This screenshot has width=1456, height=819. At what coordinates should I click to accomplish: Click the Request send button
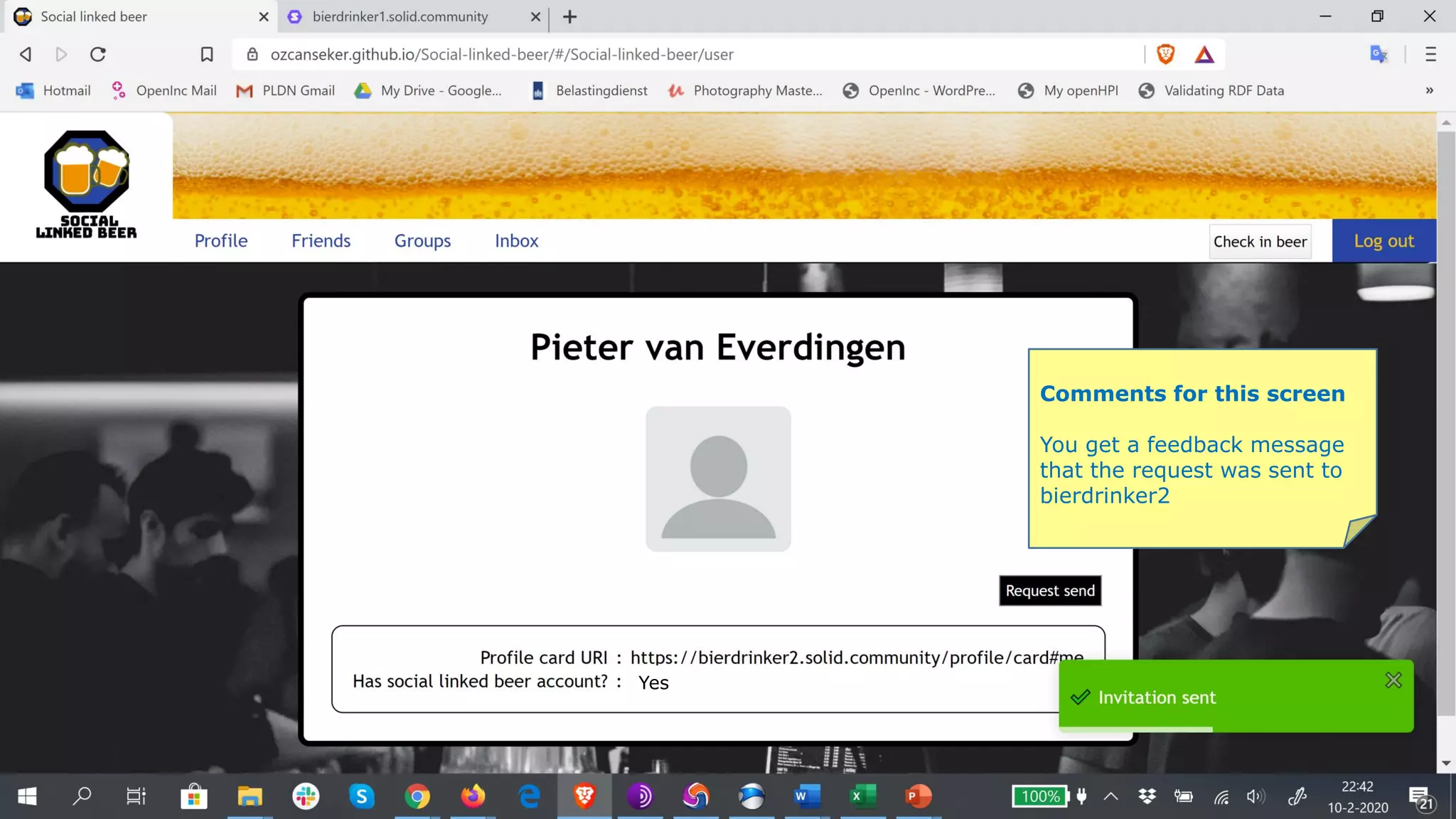1050,591
